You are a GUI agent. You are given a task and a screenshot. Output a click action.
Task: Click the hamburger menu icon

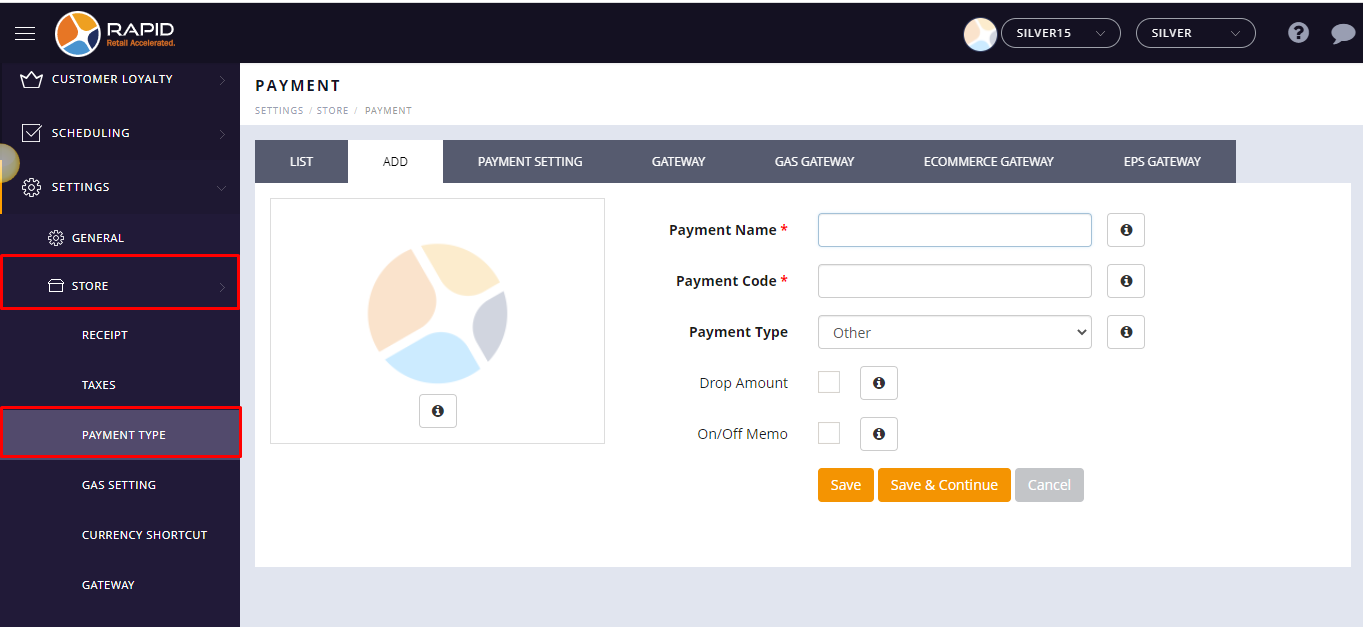coord(25,33)
